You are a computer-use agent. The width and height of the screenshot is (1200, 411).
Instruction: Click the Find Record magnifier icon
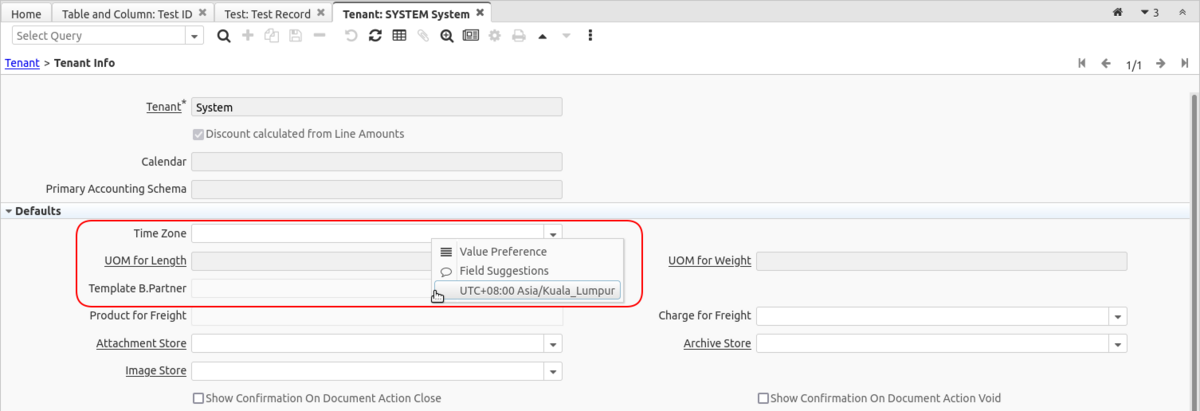coord(224,35)
